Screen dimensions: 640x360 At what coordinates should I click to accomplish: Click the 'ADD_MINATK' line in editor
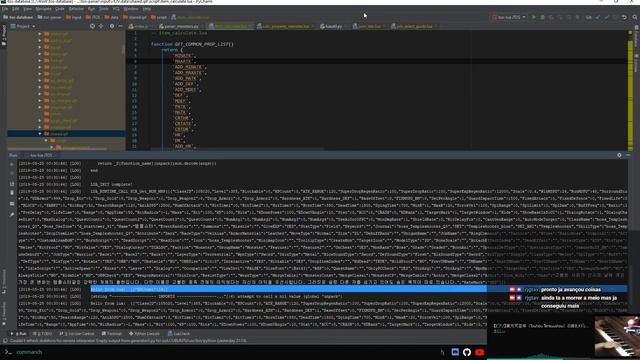point(189,67)
